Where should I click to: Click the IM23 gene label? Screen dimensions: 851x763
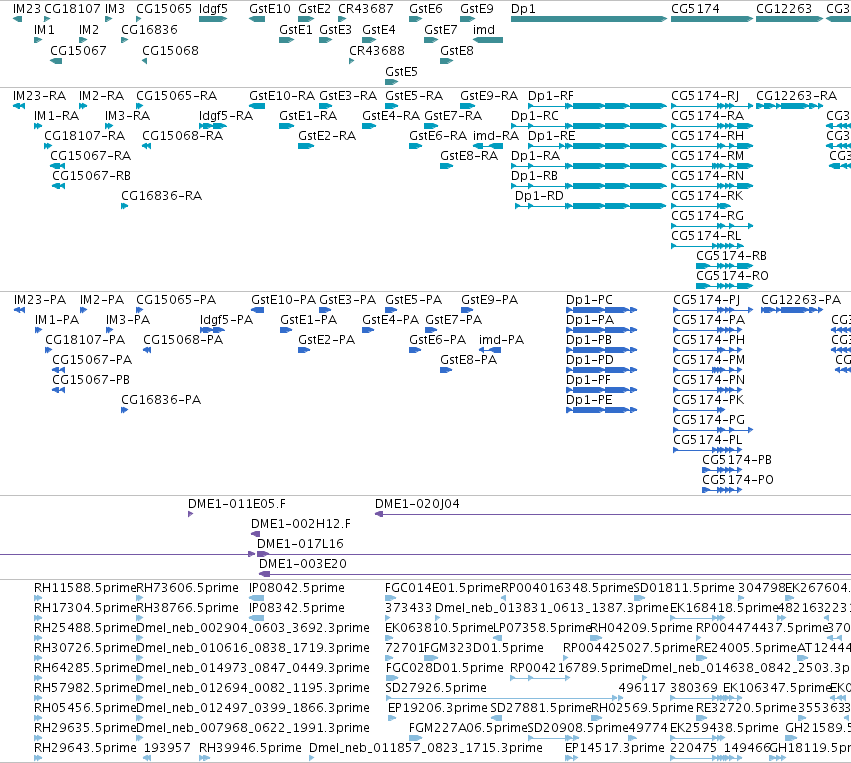coord(27,9)
